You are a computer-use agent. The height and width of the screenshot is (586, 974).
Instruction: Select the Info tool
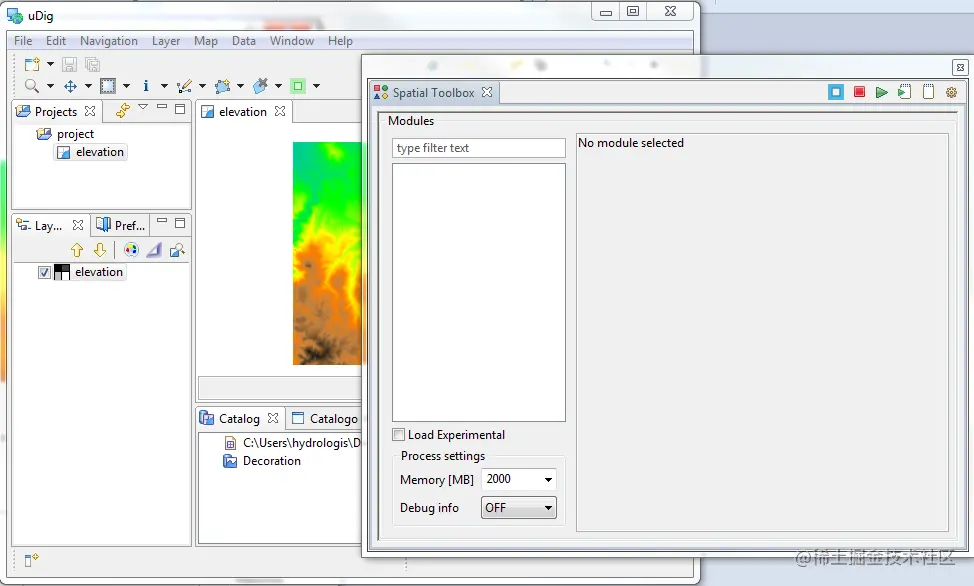pyautogui.click(x=146, y=86)
